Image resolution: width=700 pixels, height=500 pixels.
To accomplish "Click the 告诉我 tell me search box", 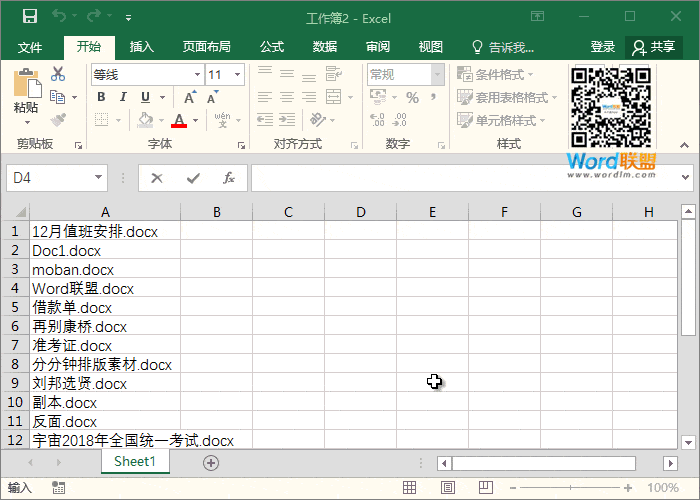I will pyautogui.click(x=503, y=47).
